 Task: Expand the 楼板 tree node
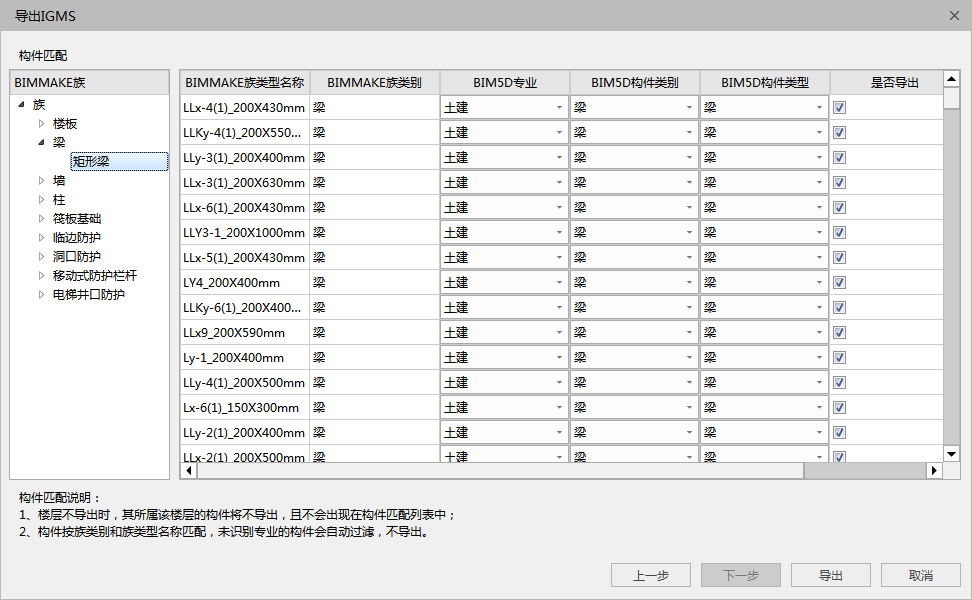[x=42, y=123]
